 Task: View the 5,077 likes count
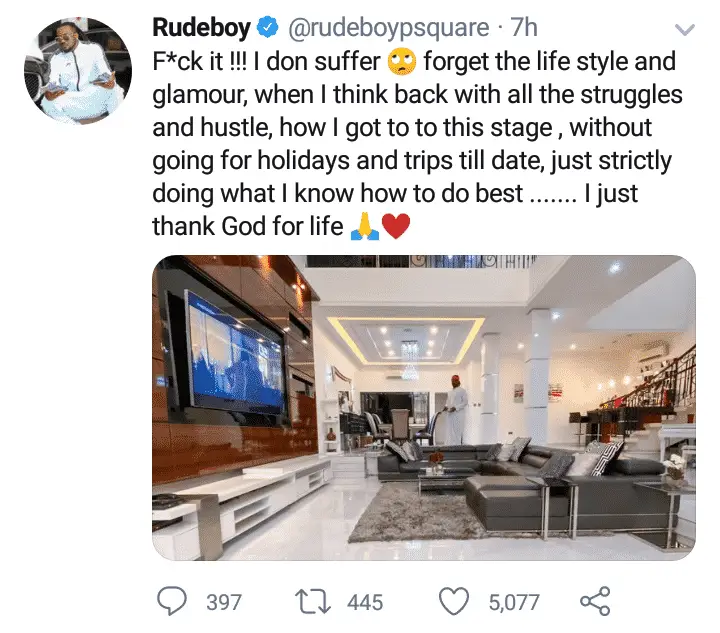(x=514, y=602)
